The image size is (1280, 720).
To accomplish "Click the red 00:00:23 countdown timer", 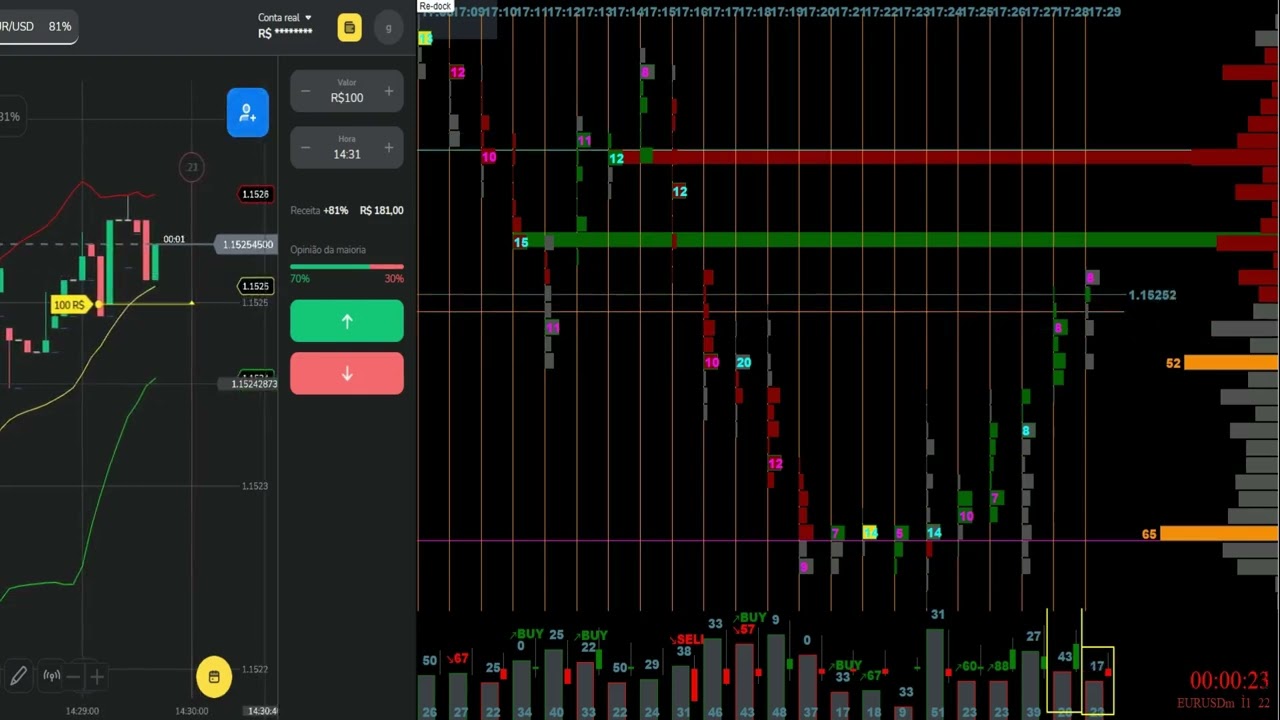I will pos(1229,681).
